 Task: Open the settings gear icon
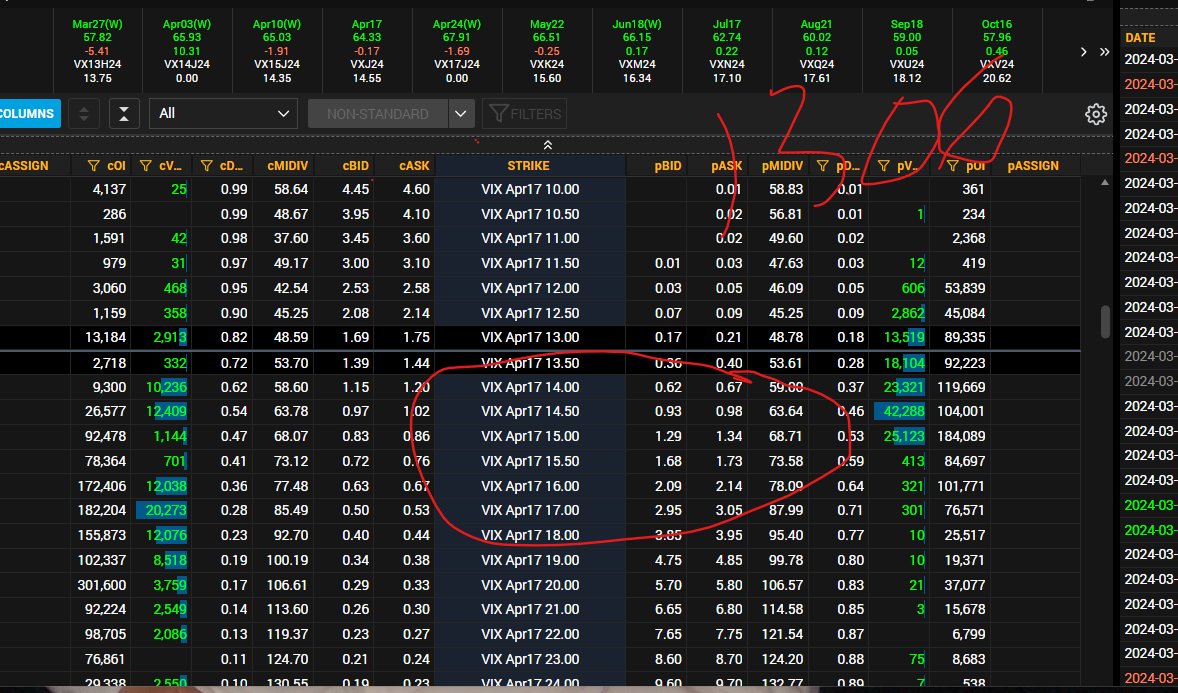(1095, 114)
